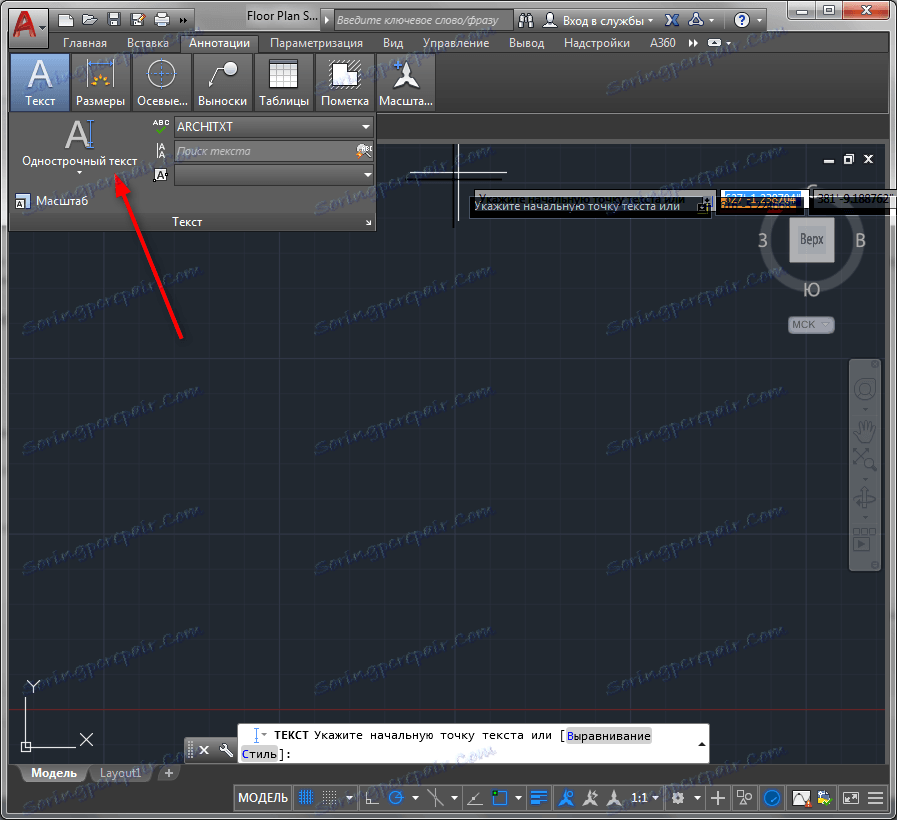Viewport: 897px width, 820px height.
Task: Choose the Выравнивание command option
Action: tap(609, 736)
